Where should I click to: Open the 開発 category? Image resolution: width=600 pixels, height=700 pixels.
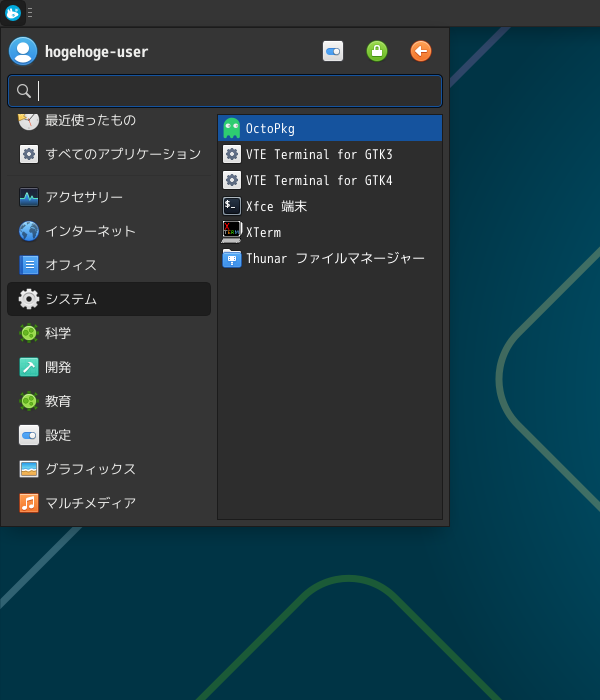pos(58,367)
